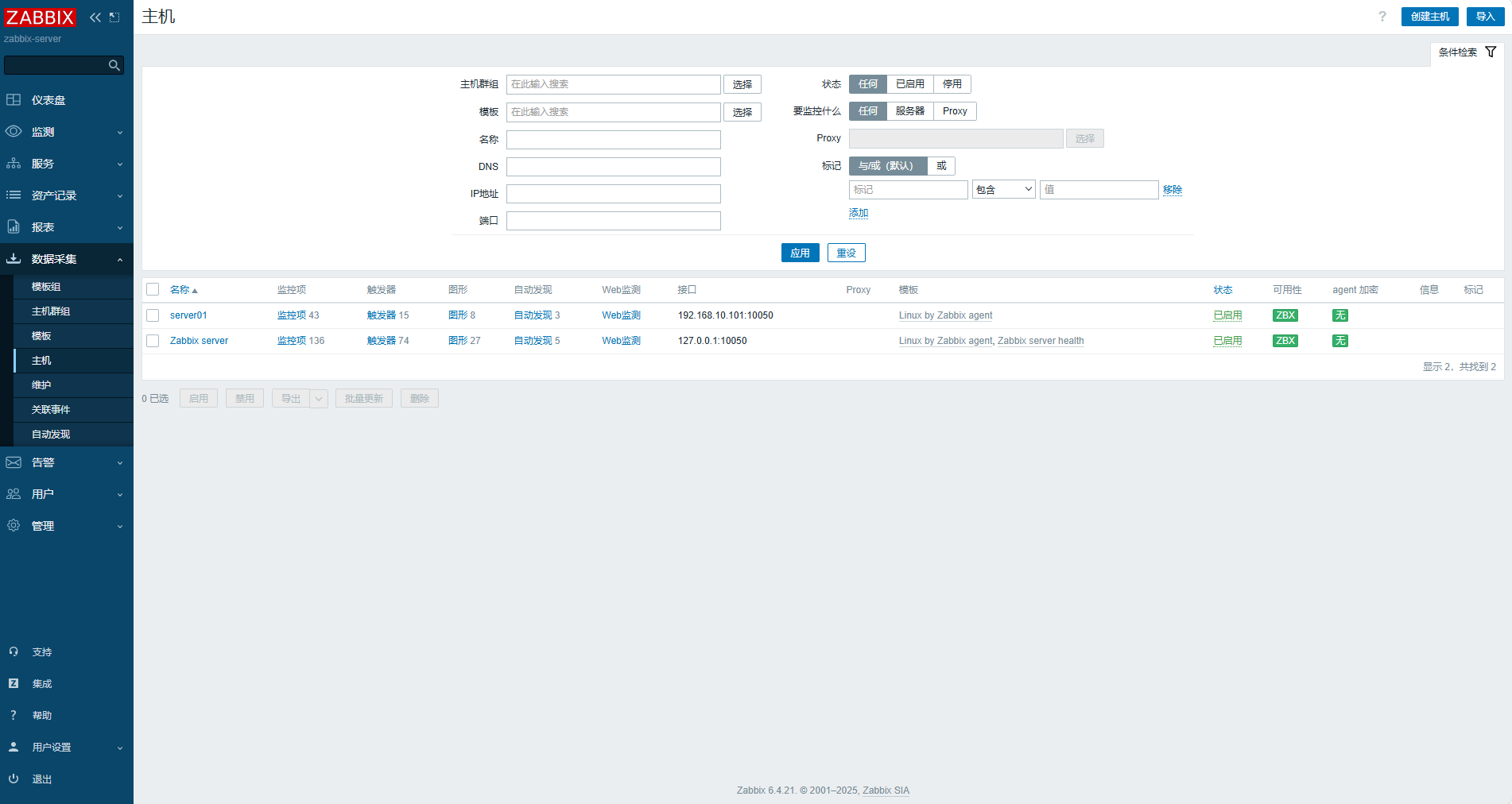Set 状态 filter to 已启用
Image resolution: width=1512 pixels, height=804 pixels.
point(910,84)
